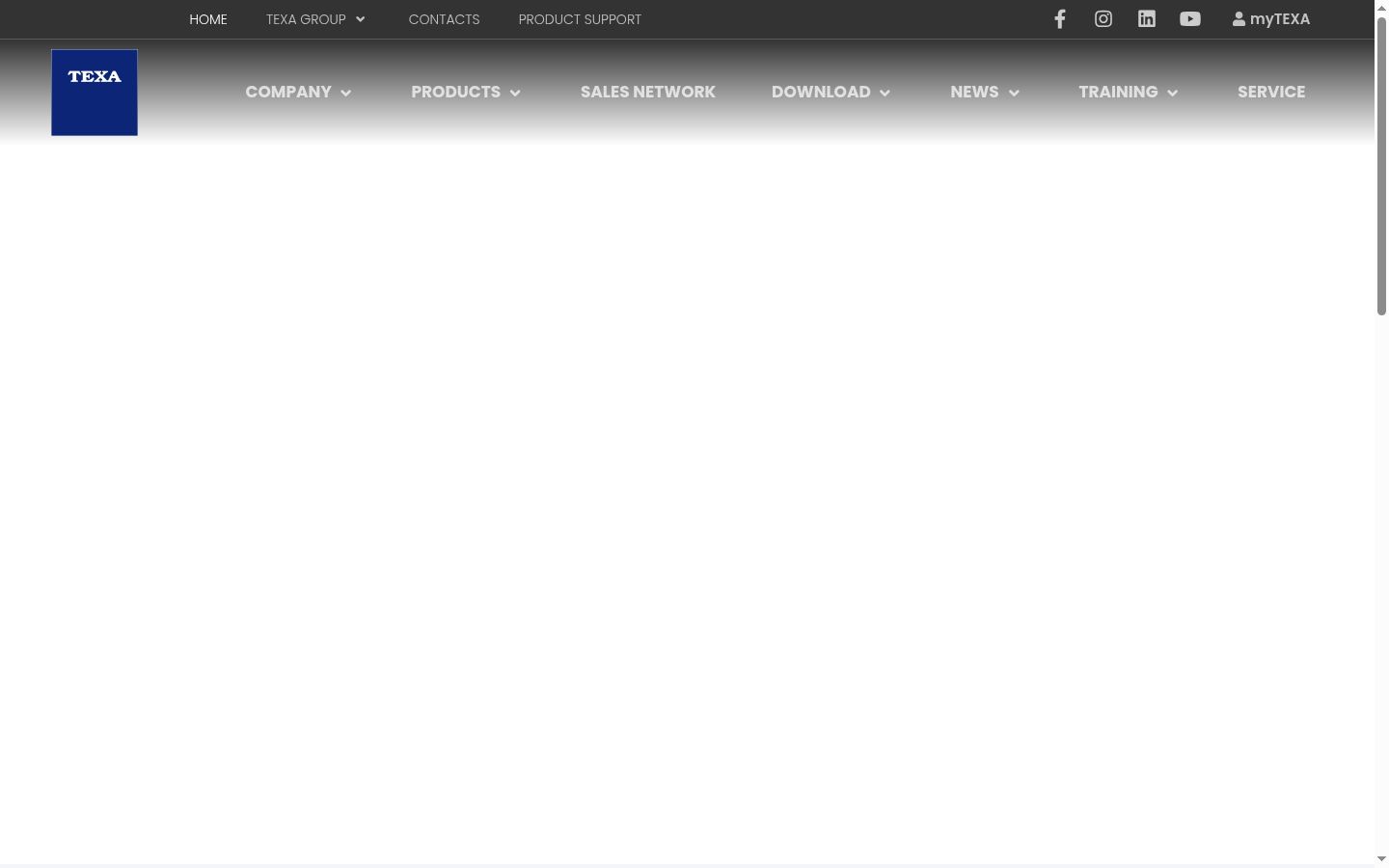The image size is (1389, 868).
Task: Click the scrollbar up arrow
Action: point(1381,8)
